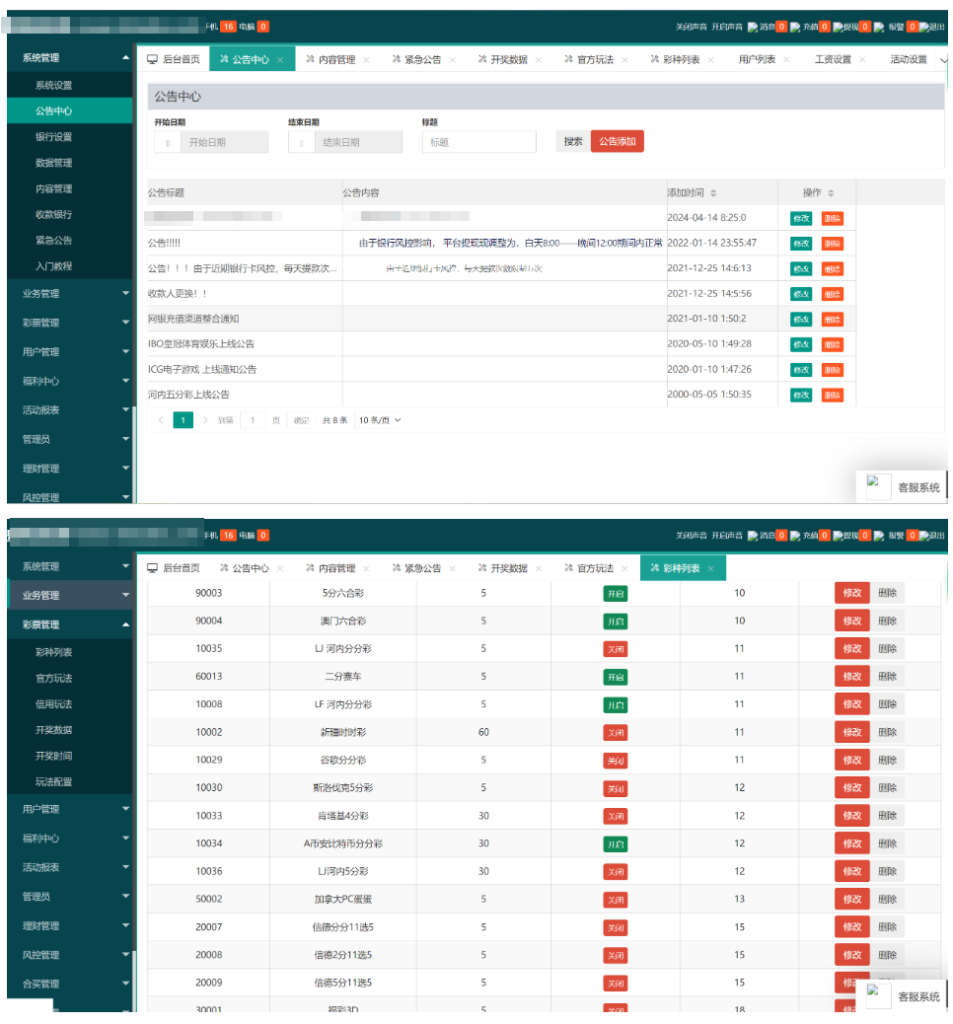Switch to the 活动设置 tab
Image resolution: width=953 pixels, height=1024 pixels.
coord(908,59)
